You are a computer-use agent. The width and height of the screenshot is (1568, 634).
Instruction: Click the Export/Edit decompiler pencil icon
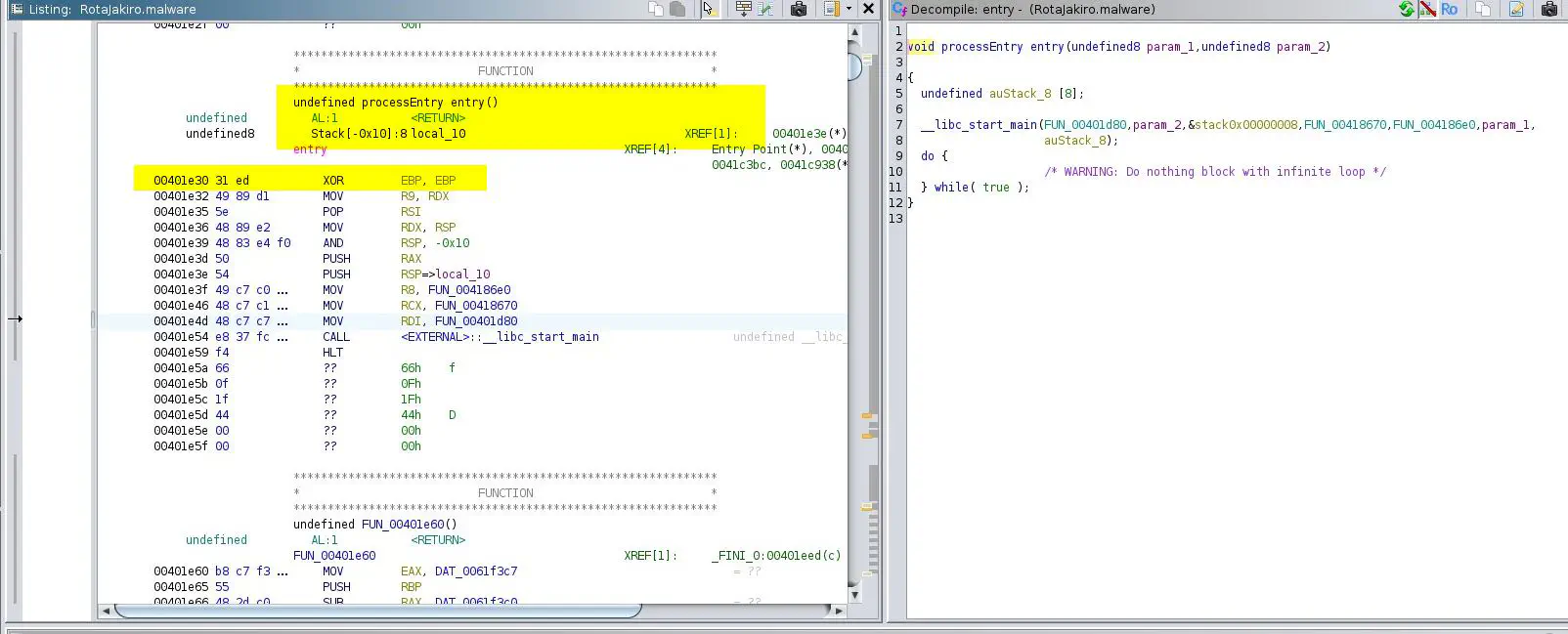[x=1516, y=9]
